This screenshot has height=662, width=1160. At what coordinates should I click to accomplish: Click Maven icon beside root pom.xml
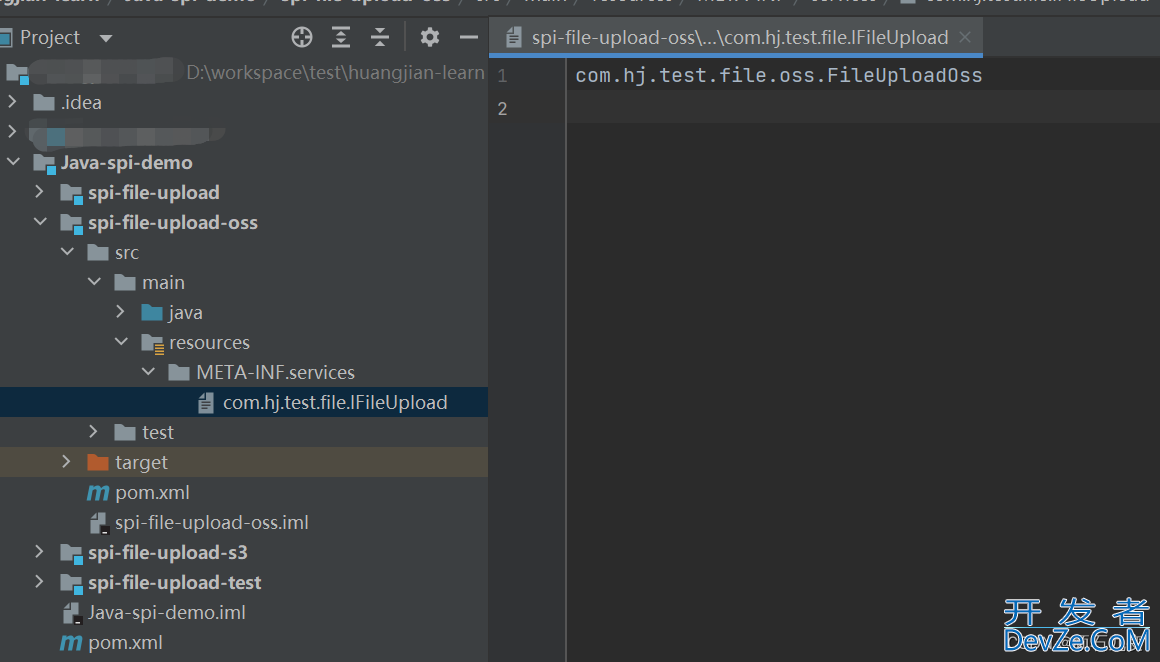(x=71, y=643)
